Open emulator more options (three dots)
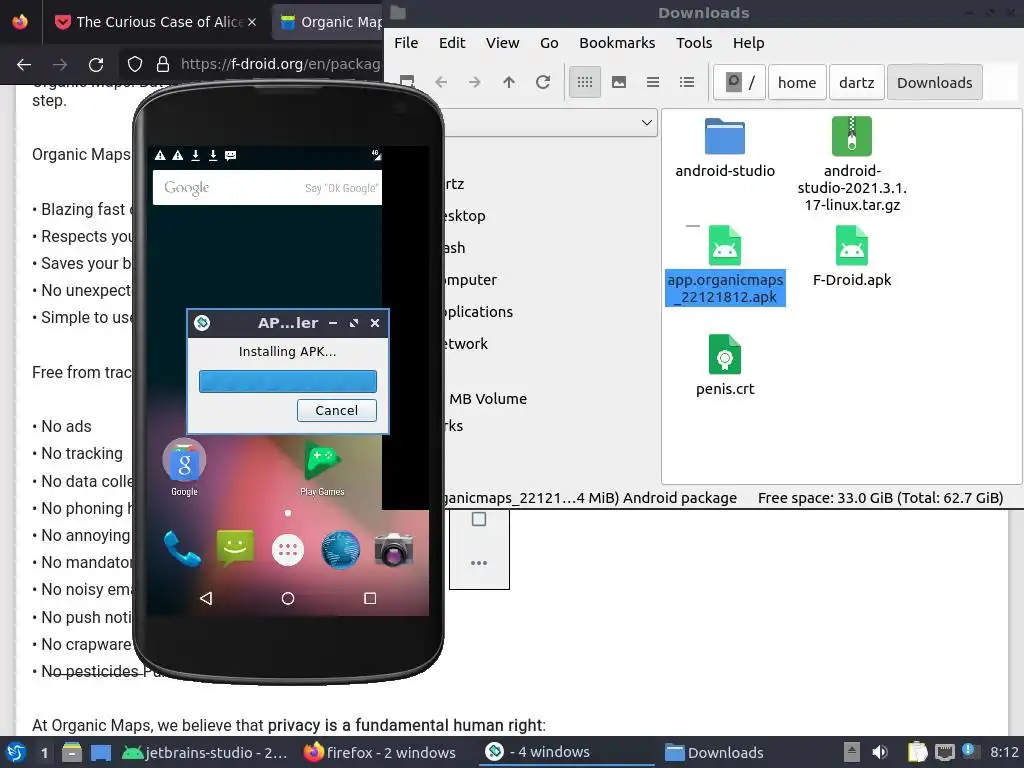This screenshot has height=768, width=1024. click(x=479, y=563)
